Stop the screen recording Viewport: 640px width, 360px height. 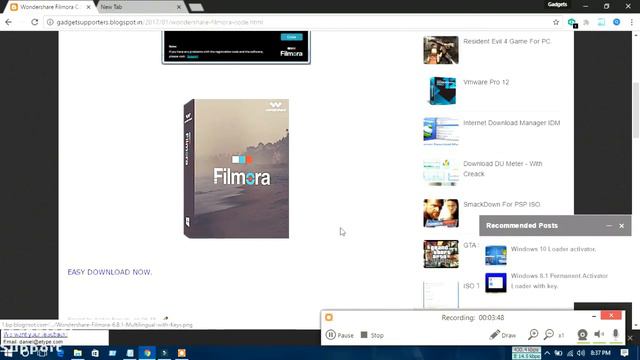coord(372,335)
